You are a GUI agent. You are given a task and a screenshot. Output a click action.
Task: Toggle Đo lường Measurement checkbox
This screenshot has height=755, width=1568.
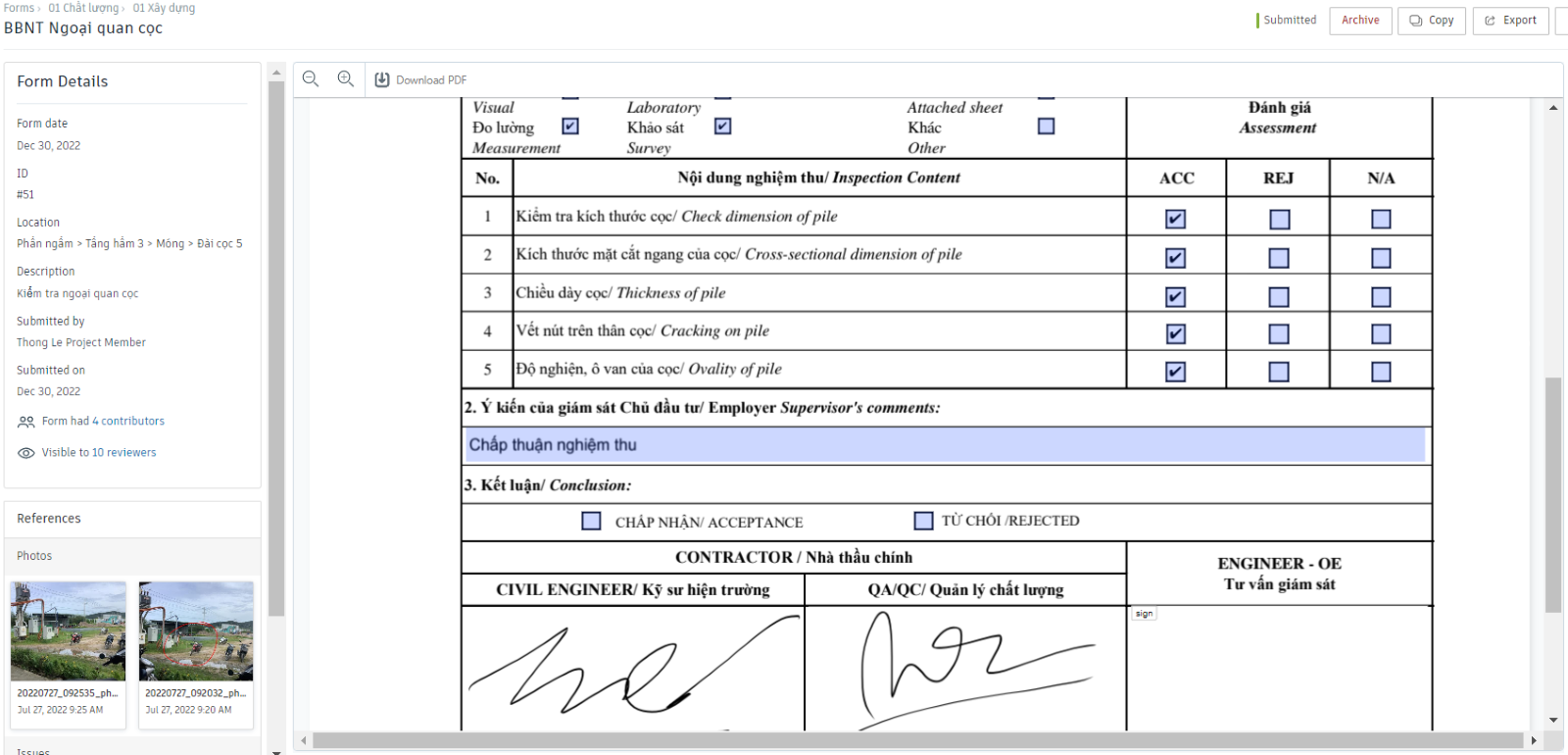click(570, 126)
